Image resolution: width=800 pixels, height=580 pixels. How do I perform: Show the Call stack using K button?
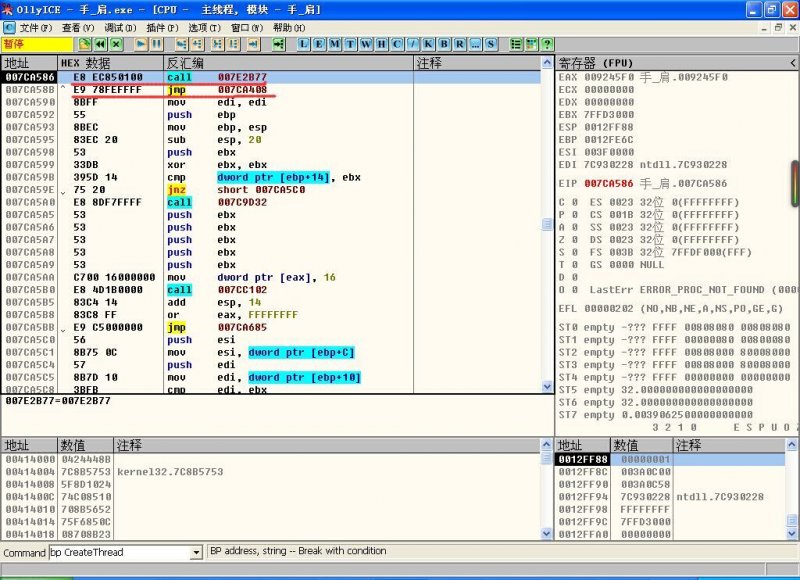tap(427, 45)
